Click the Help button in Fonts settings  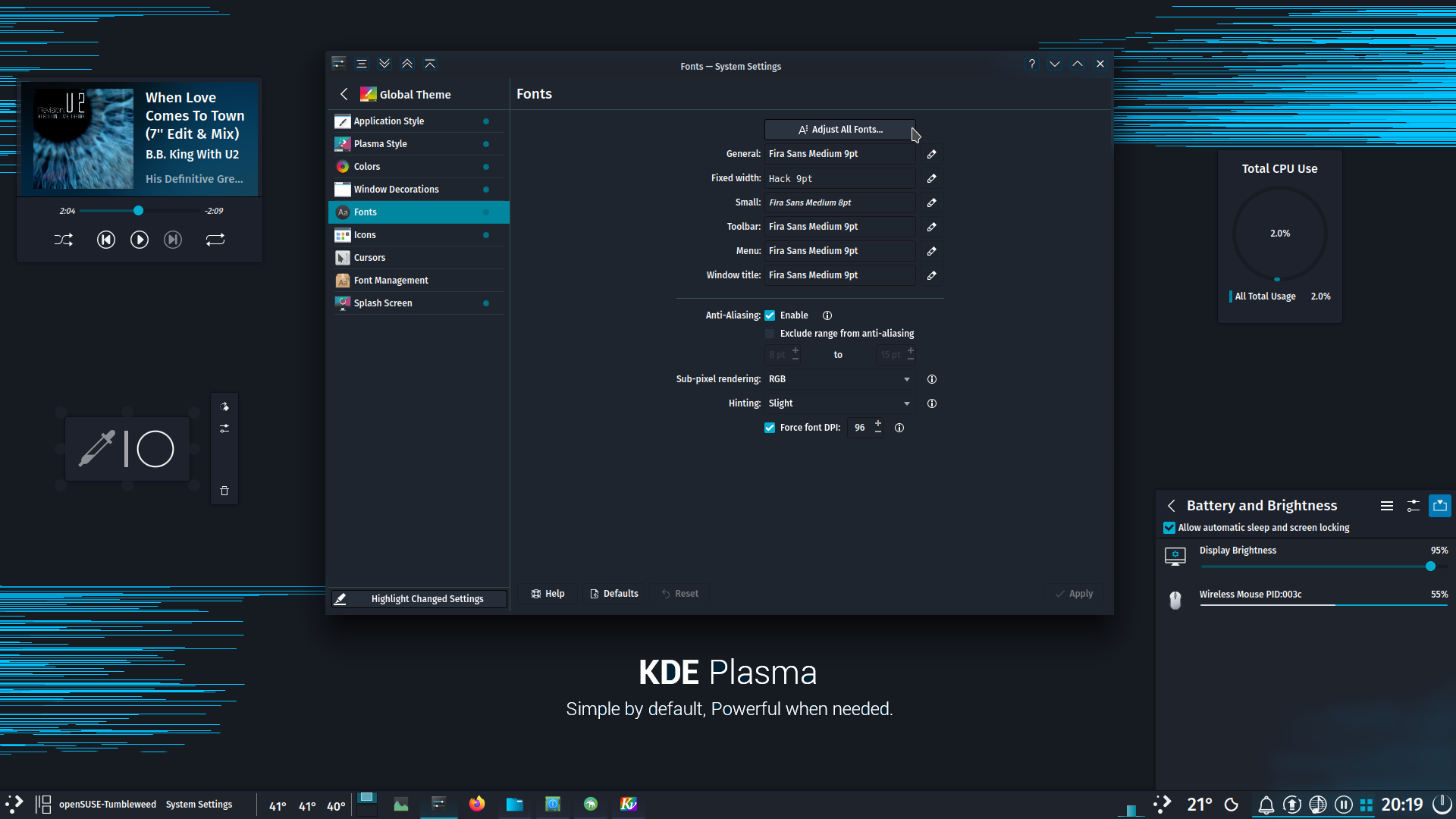click(x=548, y=594)
